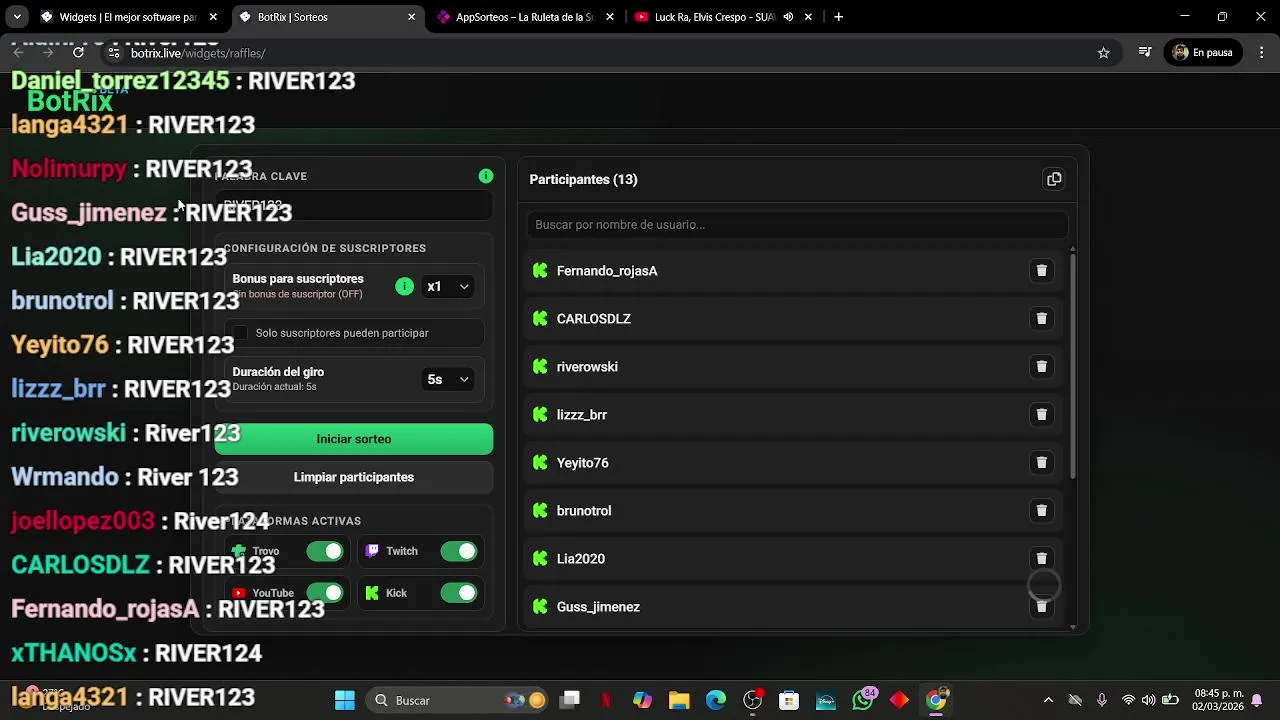Click Buscar por nombre de usuario field
Screen dimensions: 1280x720
click(797, 225)
